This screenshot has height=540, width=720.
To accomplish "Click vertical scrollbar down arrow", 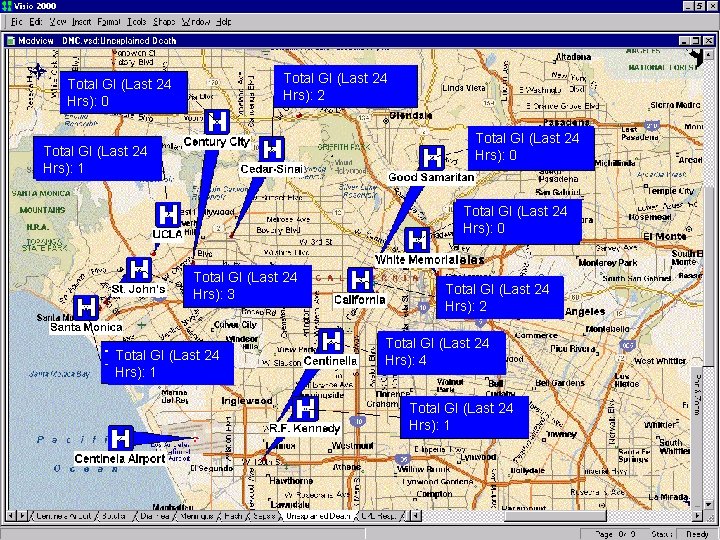I will tap(708, 505).
